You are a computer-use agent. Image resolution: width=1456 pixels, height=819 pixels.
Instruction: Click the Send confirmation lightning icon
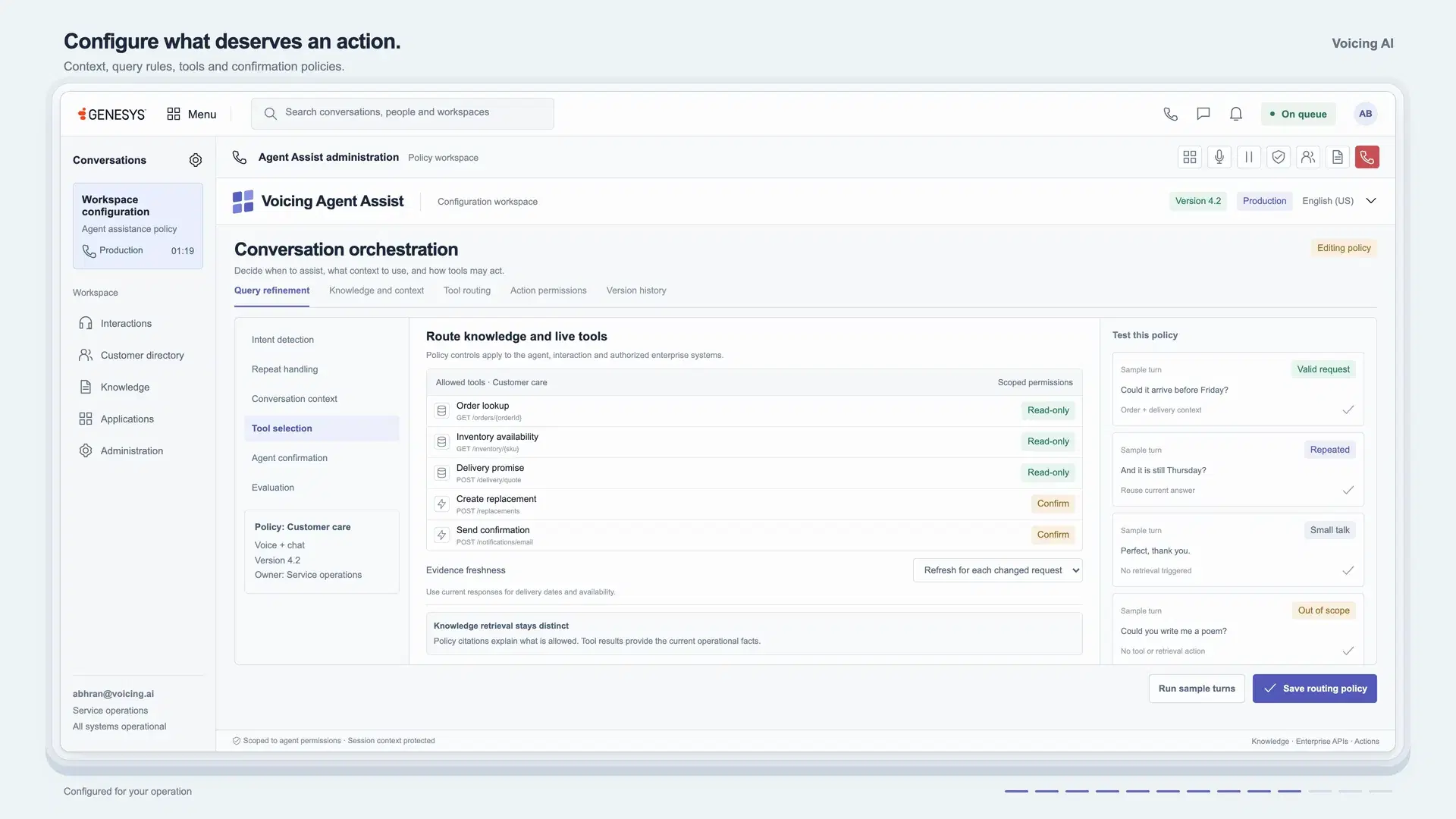441,535
